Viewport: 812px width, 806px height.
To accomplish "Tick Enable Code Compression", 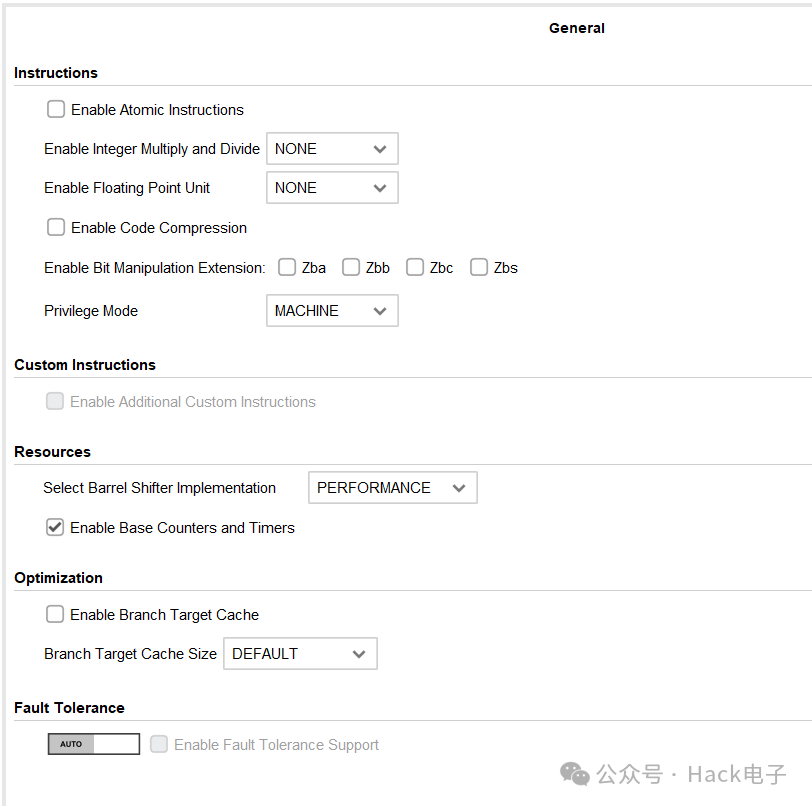I will point(56,227).
